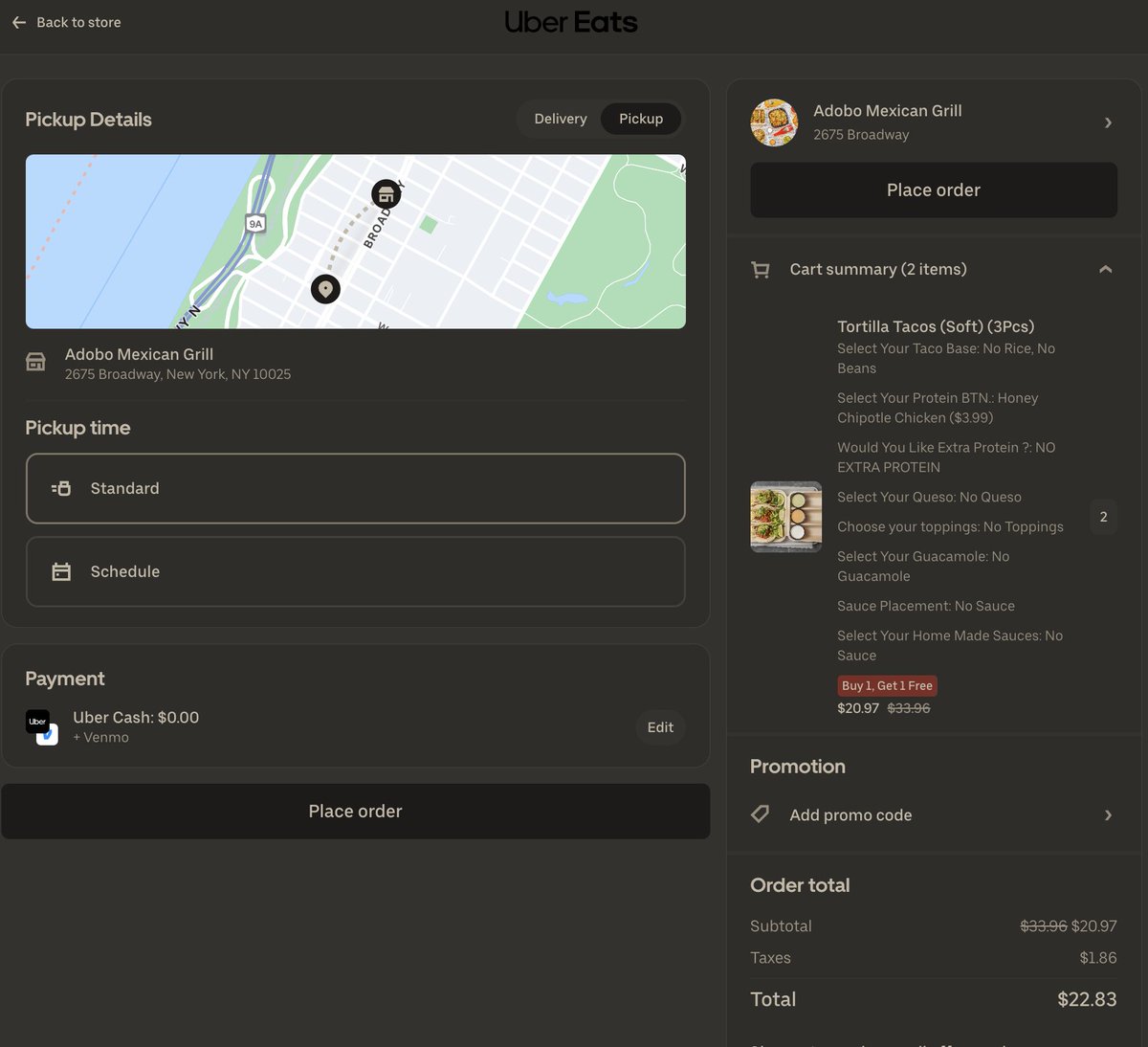Click the Honey Chipotle Chicken ($3.99) line
Screen dimensions: 1148x1047
point(938,408)
